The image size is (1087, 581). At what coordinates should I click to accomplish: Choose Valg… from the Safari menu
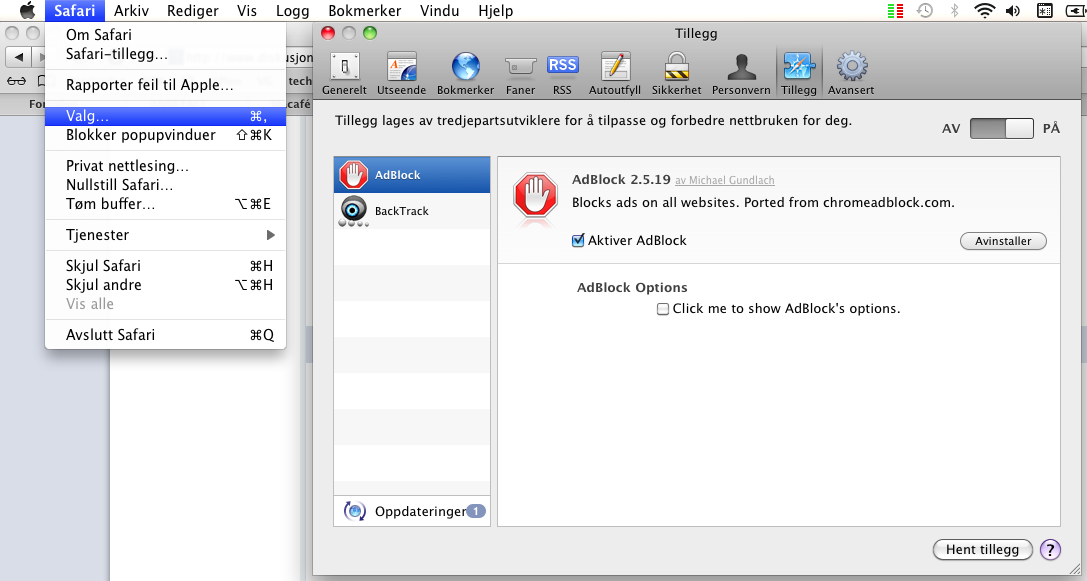point(166,116)
